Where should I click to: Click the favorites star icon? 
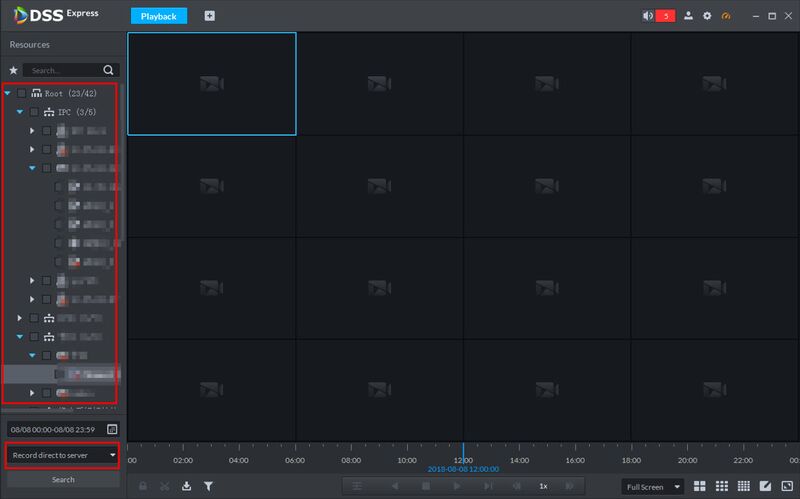point(13,70)
